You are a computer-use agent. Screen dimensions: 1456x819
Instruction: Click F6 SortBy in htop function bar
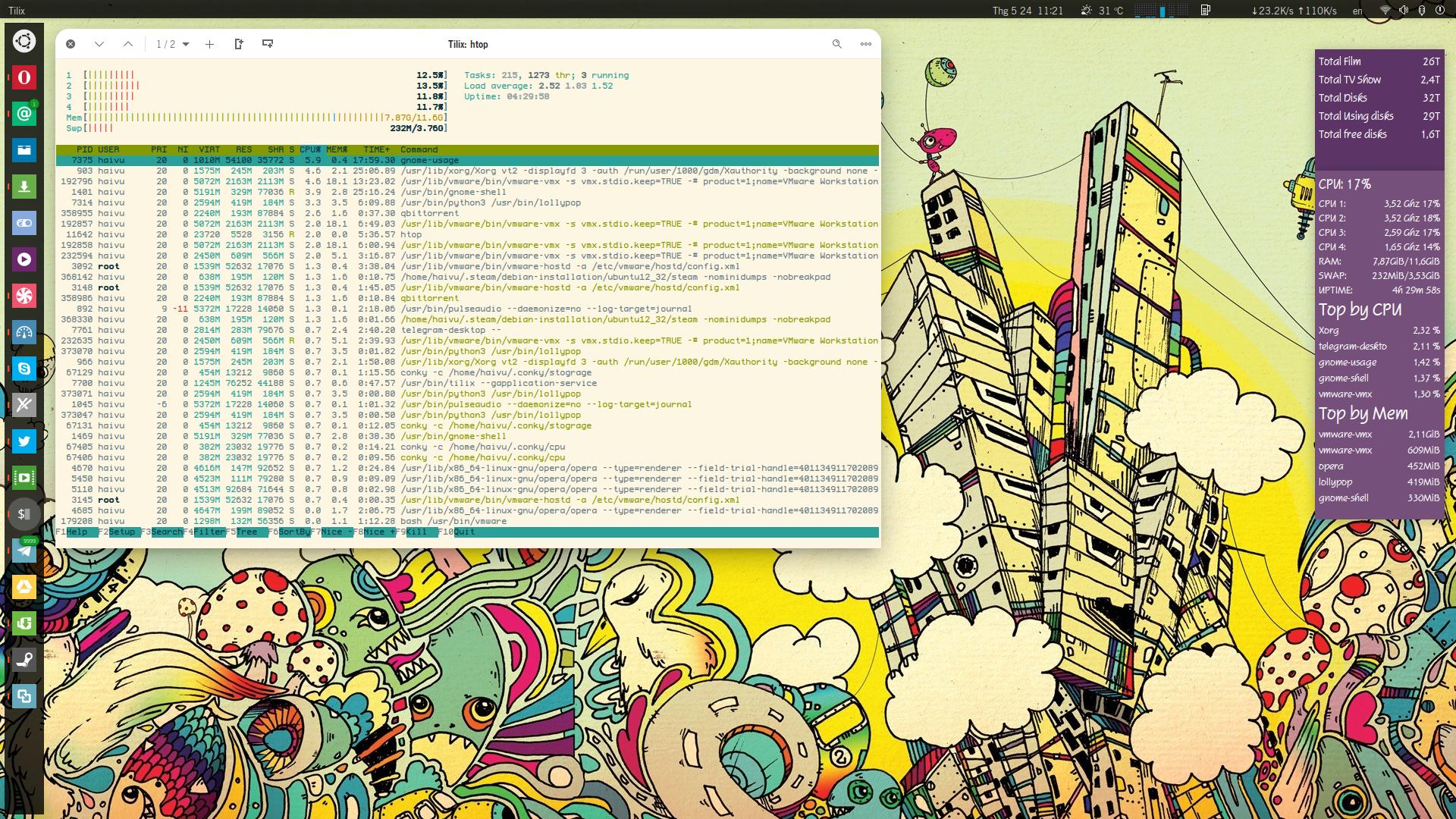[x=289, y=532]
